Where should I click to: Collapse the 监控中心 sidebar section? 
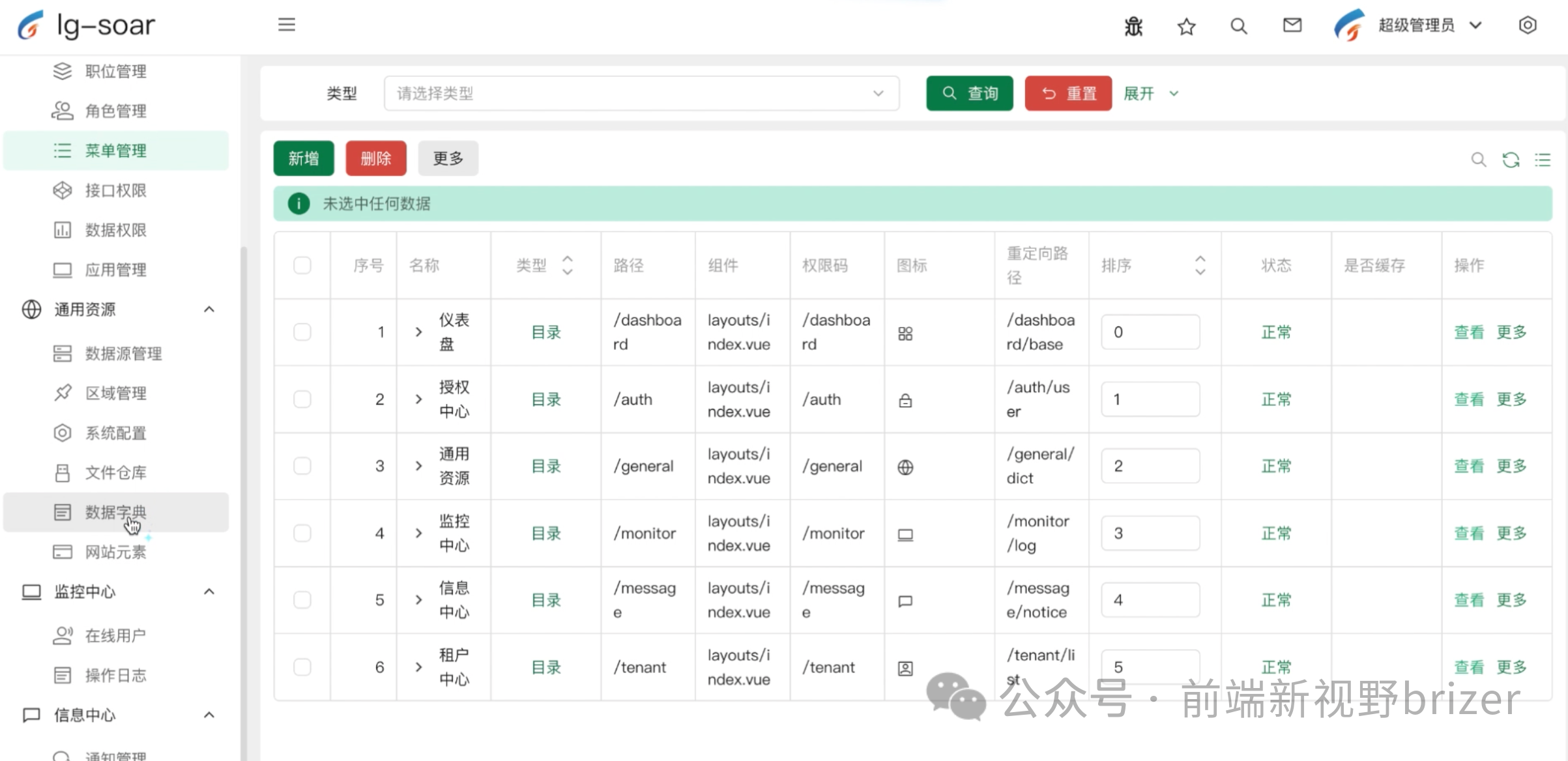209,592
